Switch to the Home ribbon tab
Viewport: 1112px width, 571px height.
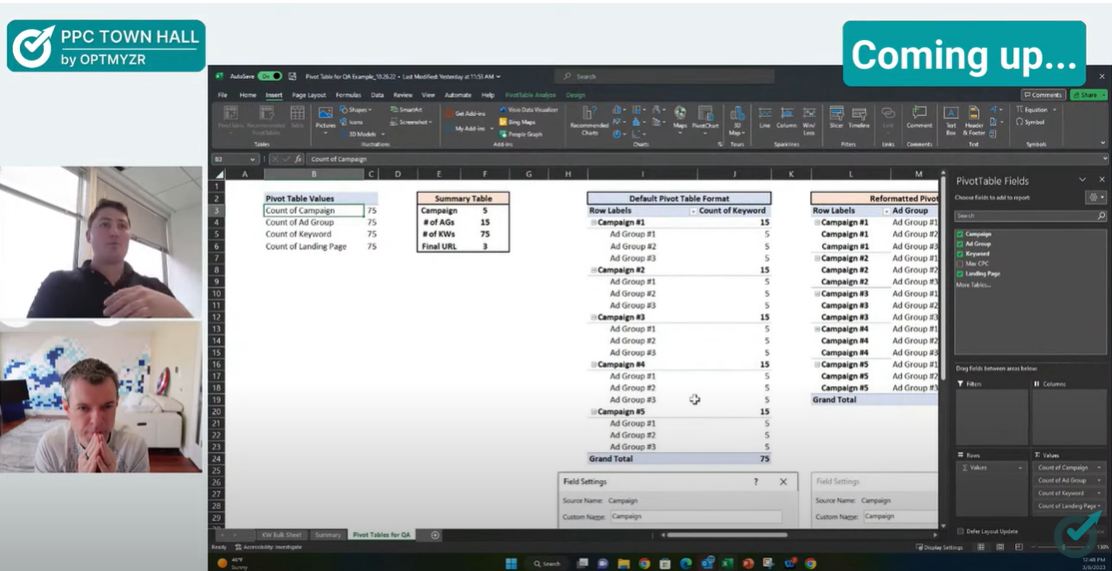pos(248,95)
